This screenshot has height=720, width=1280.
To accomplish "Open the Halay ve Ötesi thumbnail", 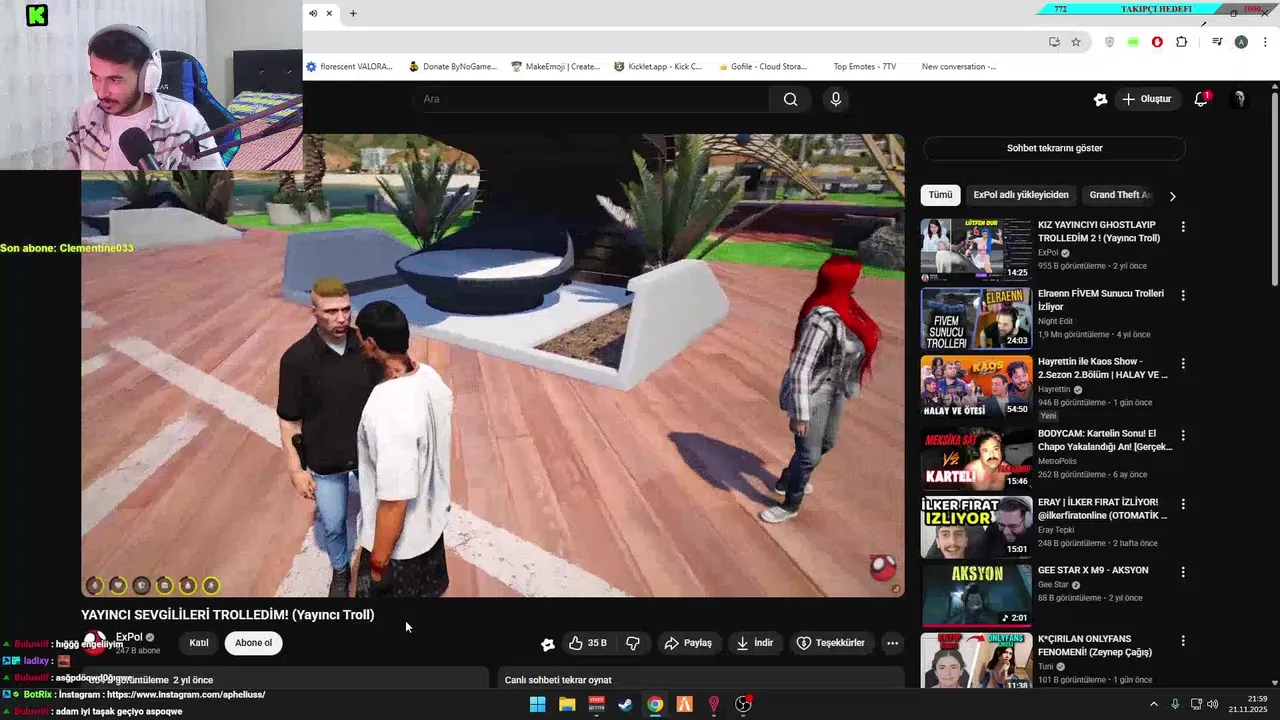I will [x=976, y=387].
